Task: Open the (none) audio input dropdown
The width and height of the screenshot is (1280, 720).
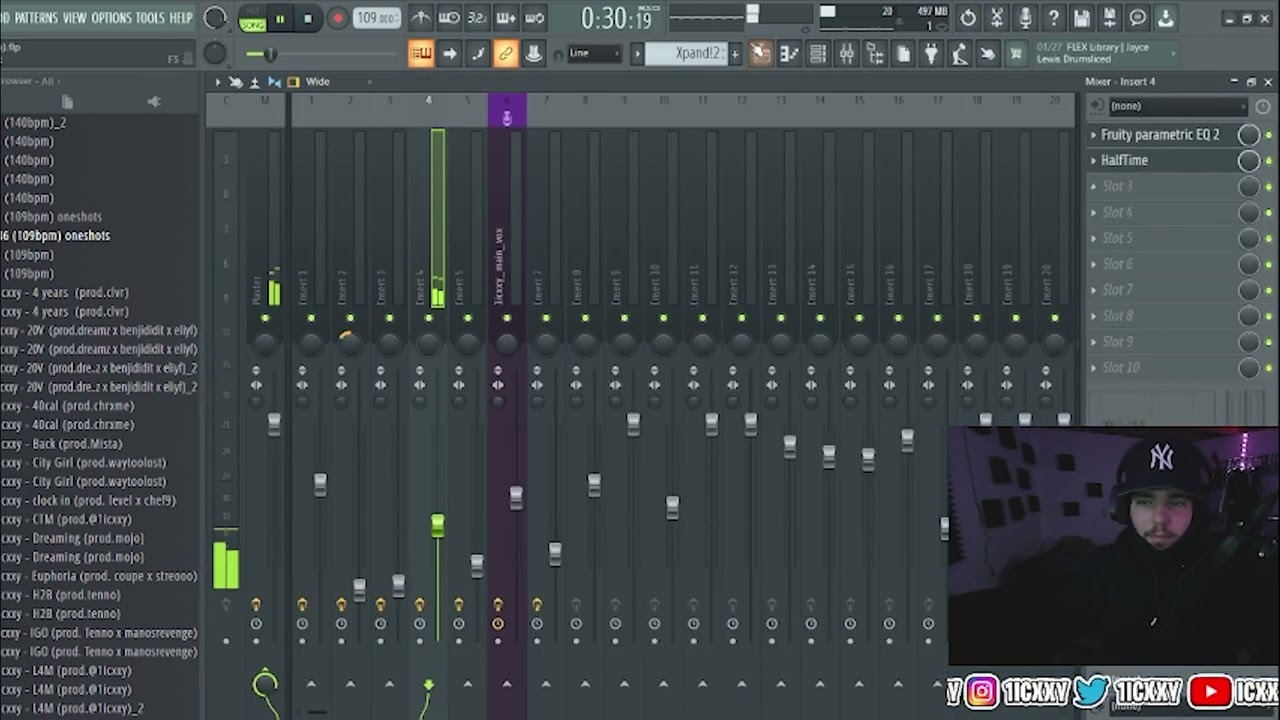Action: pos(1178,106)
